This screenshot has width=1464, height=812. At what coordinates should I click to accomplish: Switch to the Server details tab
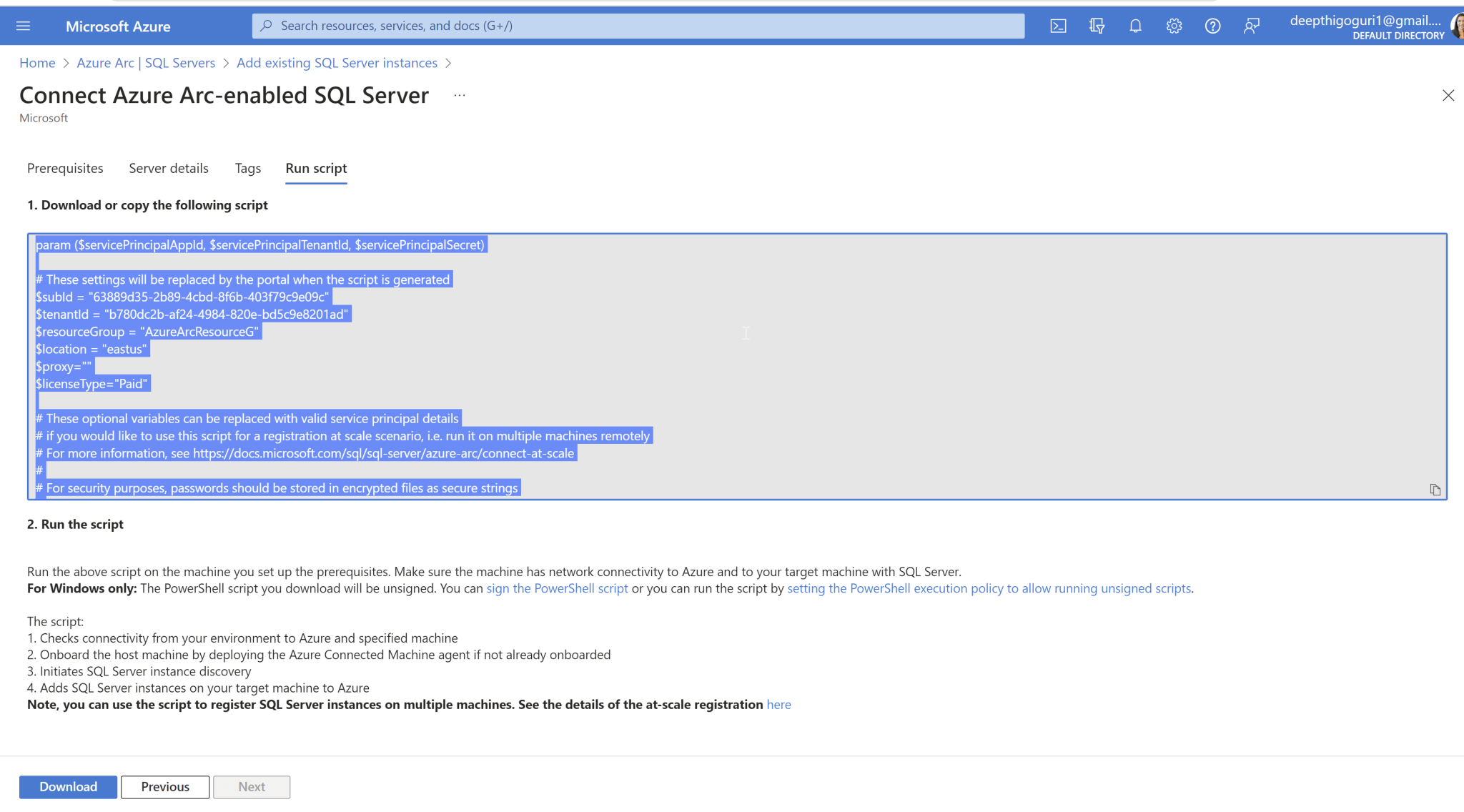[x=168, y=168]
